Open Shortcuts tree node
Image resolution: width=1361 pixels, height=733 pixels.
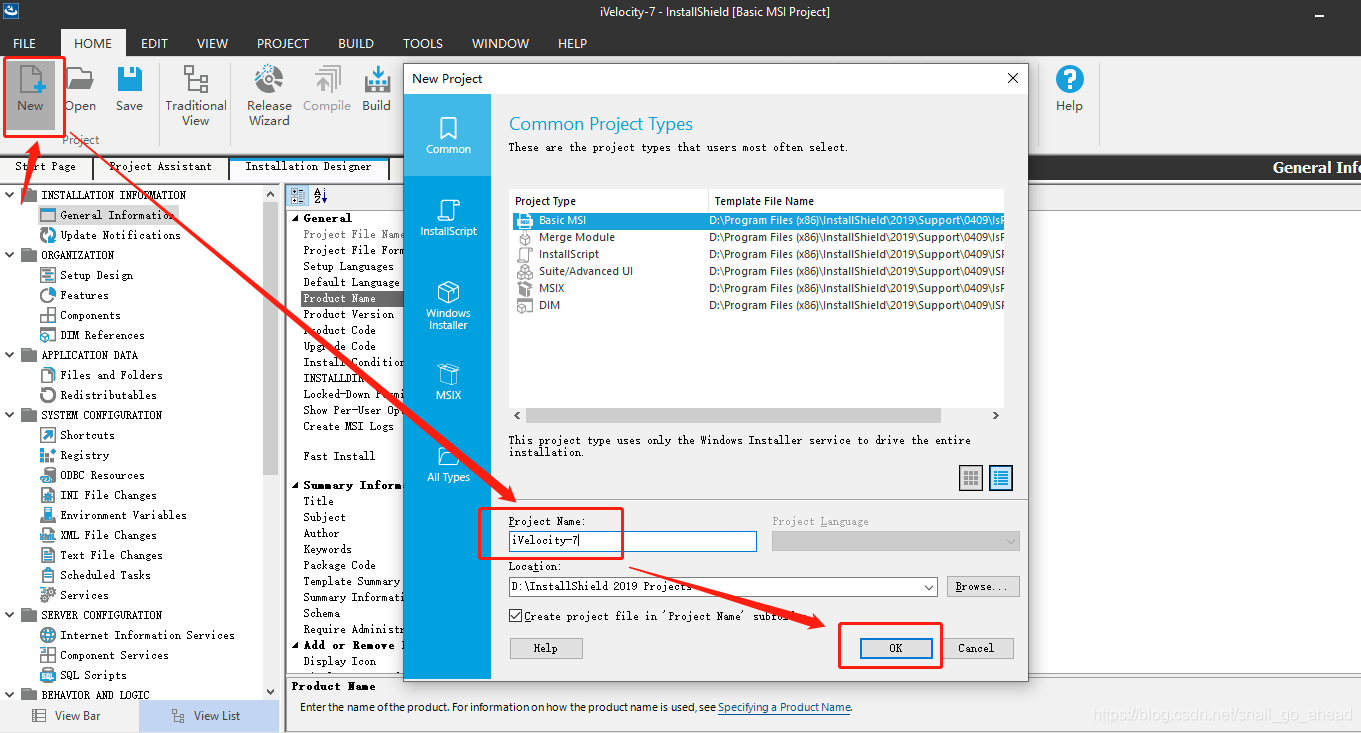pyautogui.click(x=87, y=435)
